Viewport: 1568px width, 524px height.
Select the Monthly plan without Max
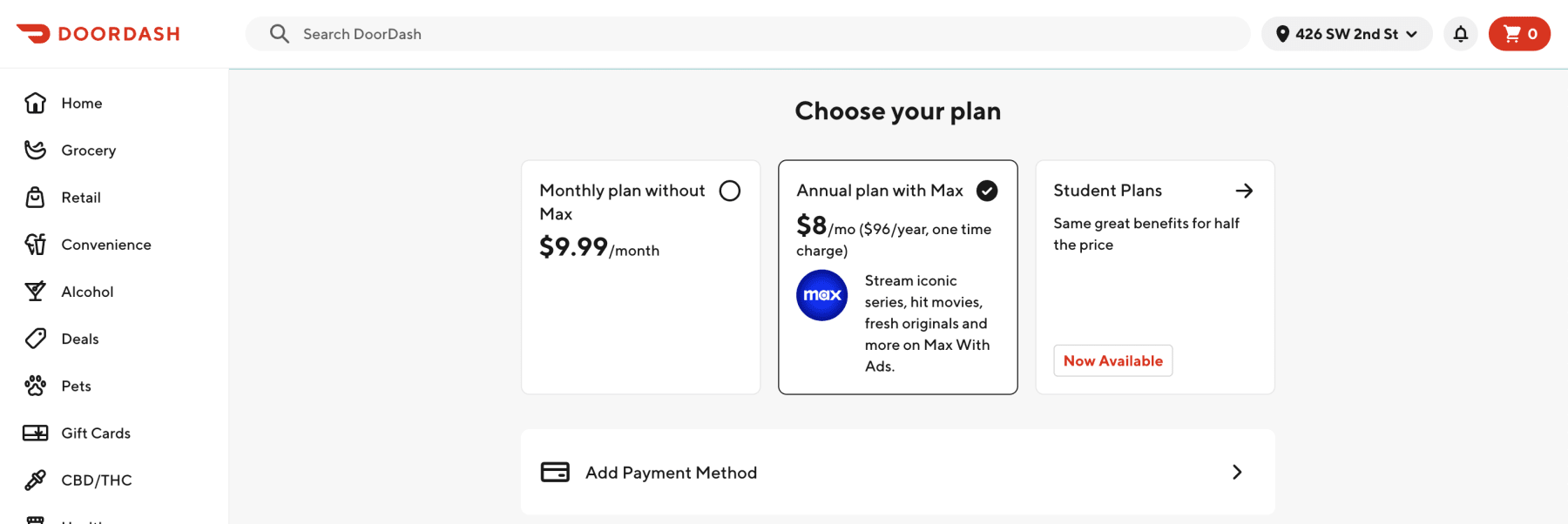click(730, 191)
